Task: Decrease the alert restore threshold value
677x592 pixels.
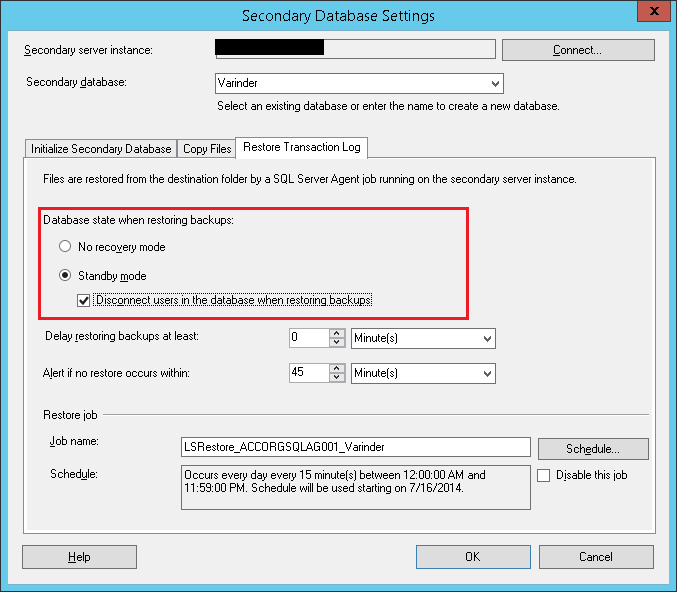Action: point(337,378)
